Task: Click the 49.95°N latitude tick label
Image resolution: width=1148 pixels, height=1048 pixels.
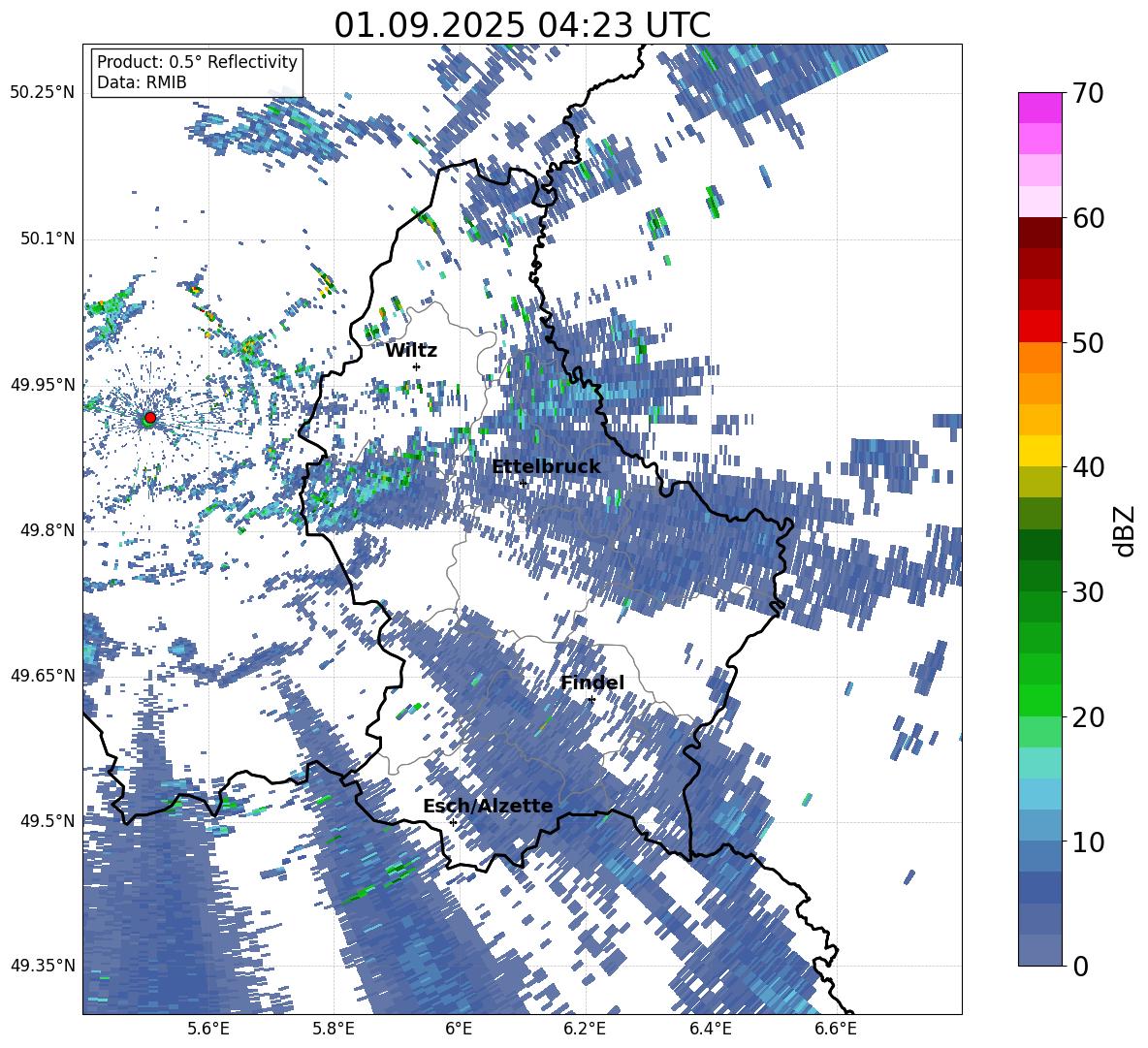Action: (43, 384)
